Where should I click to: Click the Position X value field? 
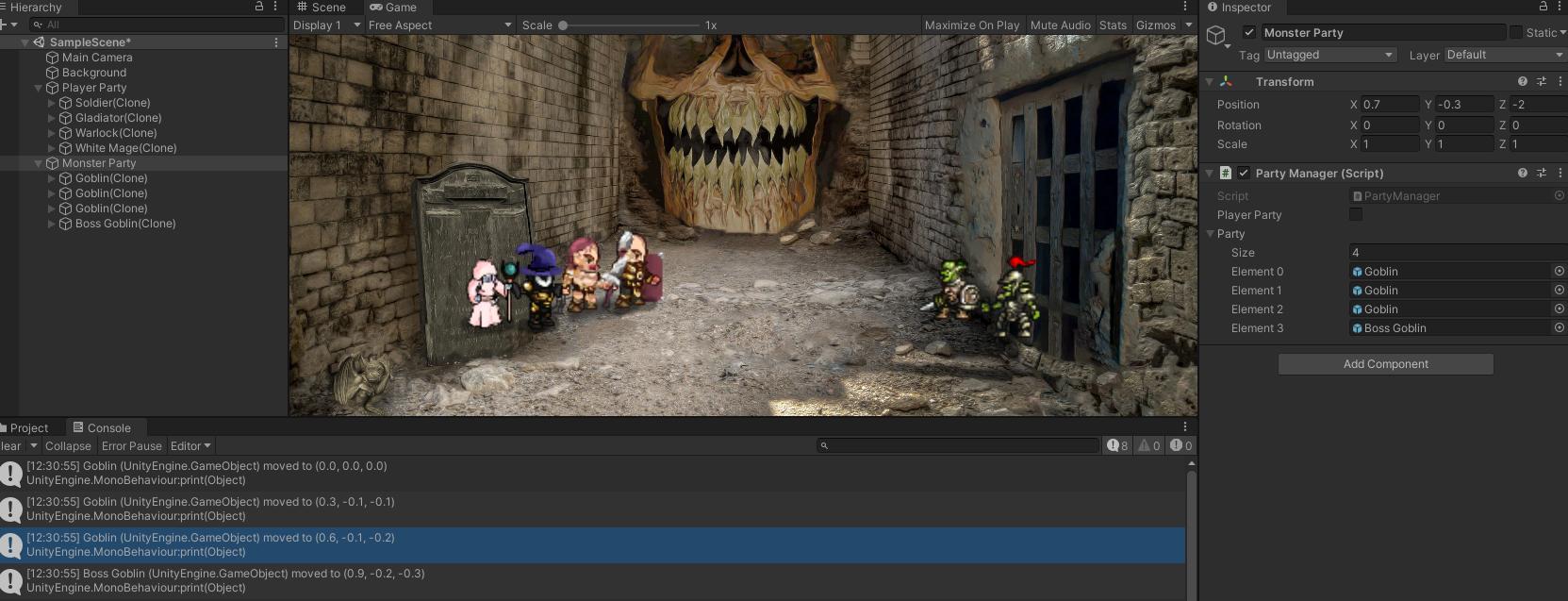[1390, 105]
